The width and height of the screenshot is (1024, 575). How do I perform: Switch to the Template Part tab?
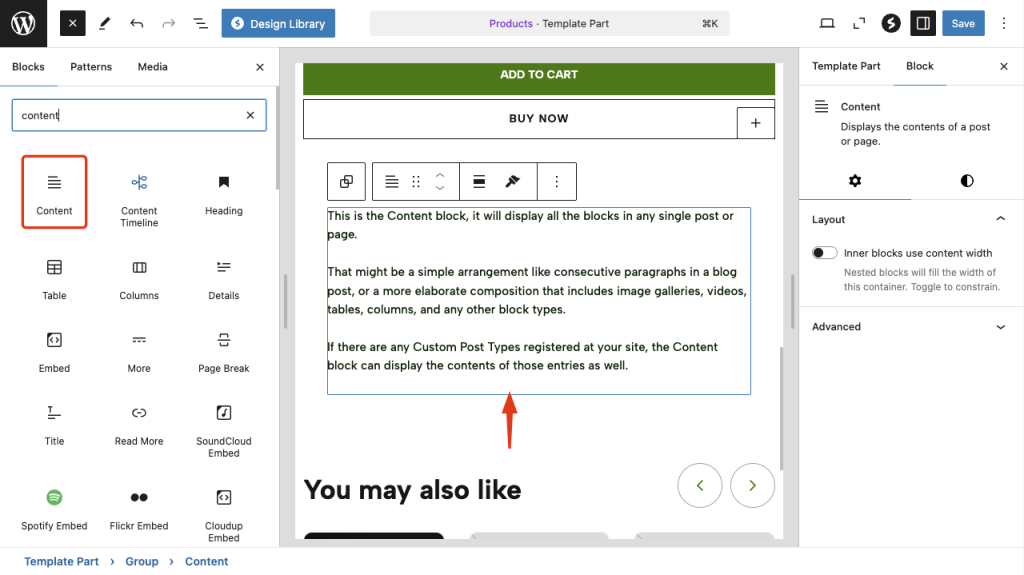click(x=846, y=66)
